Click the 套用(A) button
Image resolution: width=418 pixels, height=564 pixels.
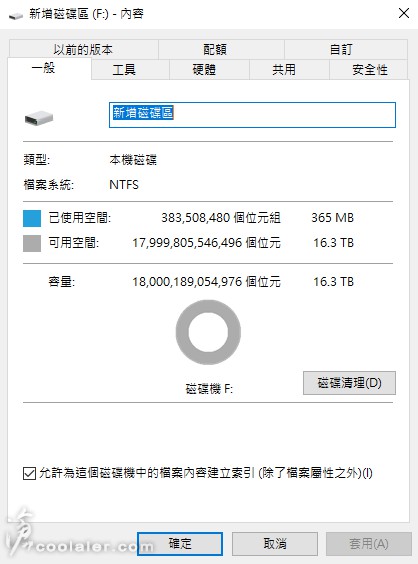pyautogui.click(x=369, y=543)
